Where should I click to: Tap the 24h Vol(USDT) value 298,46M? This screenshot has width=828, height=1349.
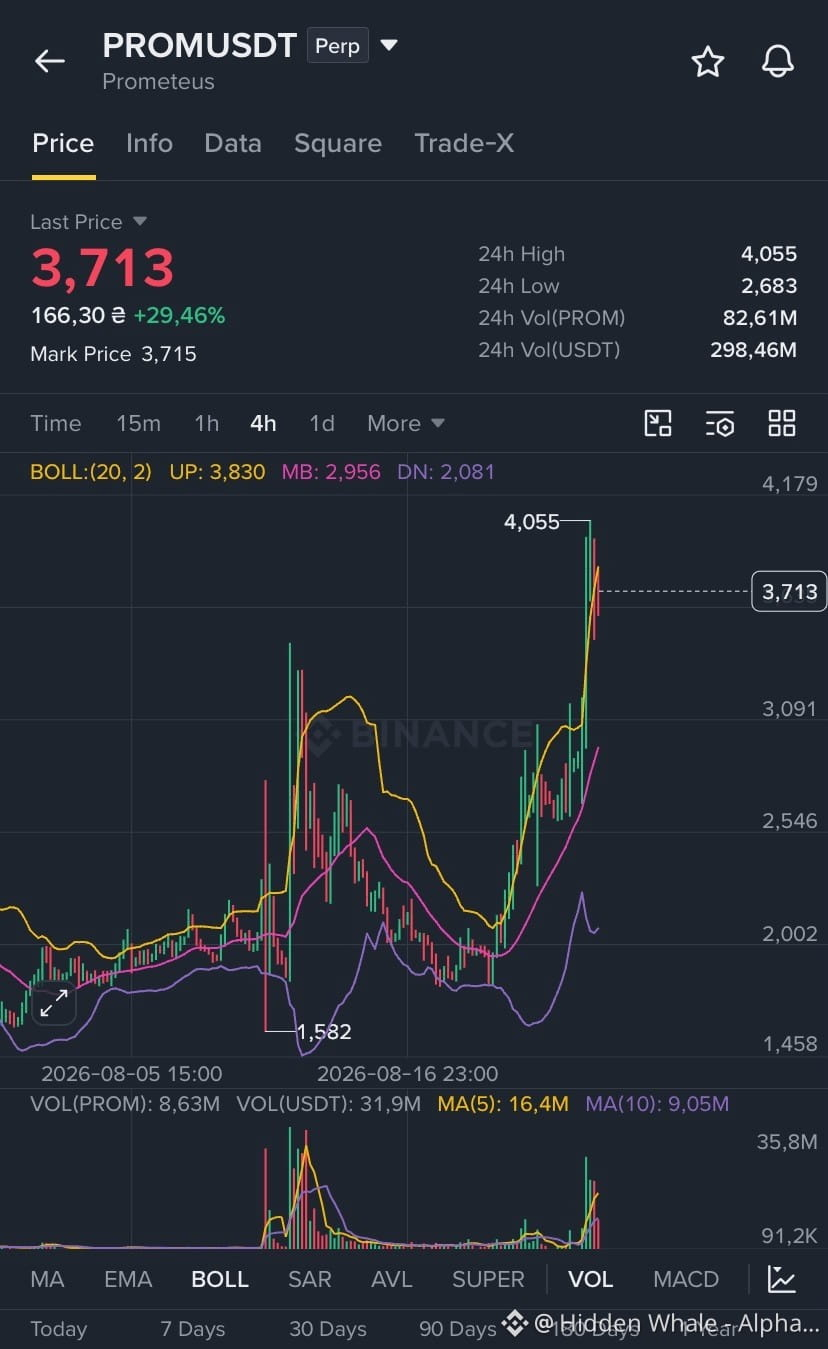click(755, 350)
